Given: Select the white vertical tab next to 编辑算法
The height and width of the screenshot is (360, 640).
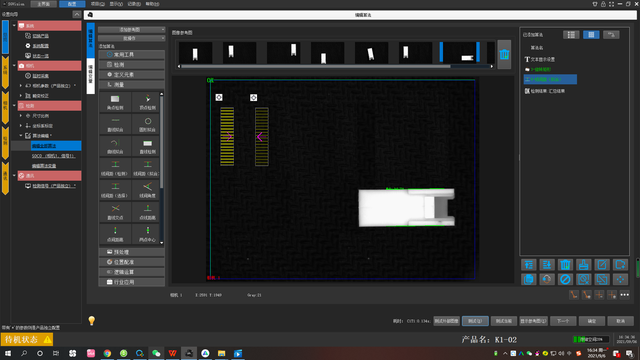Looking at the screenshot, I should pos(91,76).
